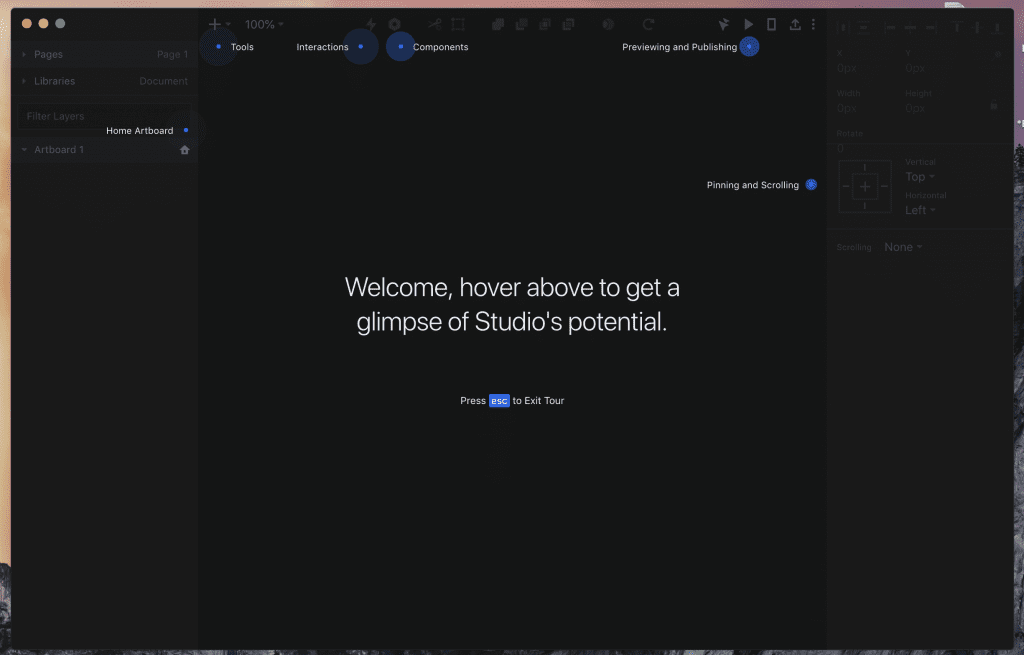Open the Scrolling dropdown currently set to None
Viewport: 1024px width, 655px height.
903,246
